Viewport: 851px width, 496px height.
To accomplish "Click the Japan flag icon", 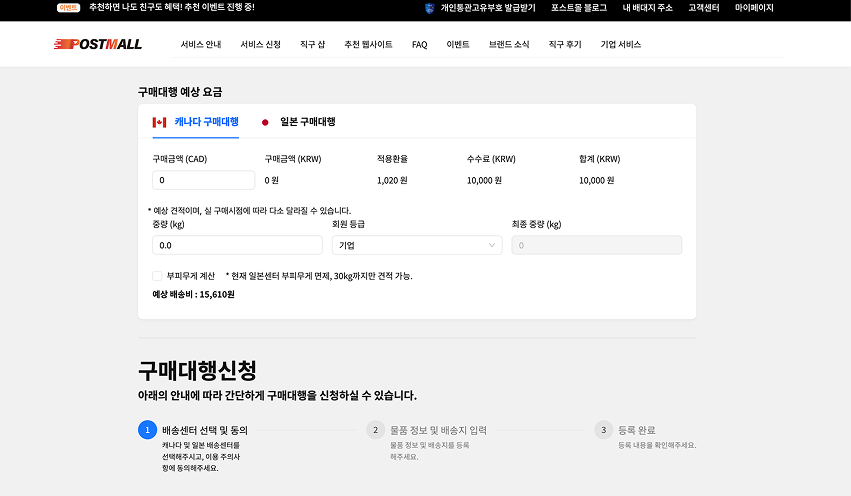I will point(265,122).
